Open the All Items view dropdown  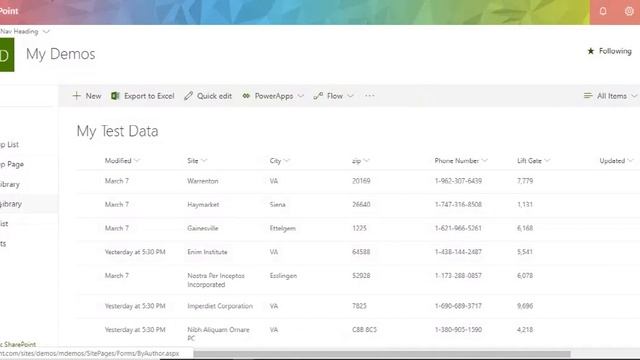[x=634, y=96]
